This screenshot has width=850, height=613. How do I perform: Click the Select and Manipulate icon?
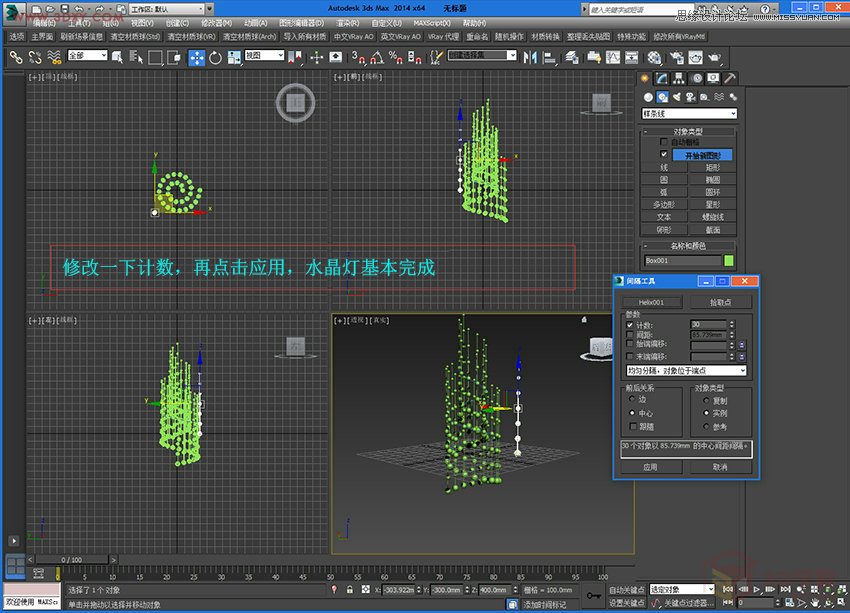point(317,57)
